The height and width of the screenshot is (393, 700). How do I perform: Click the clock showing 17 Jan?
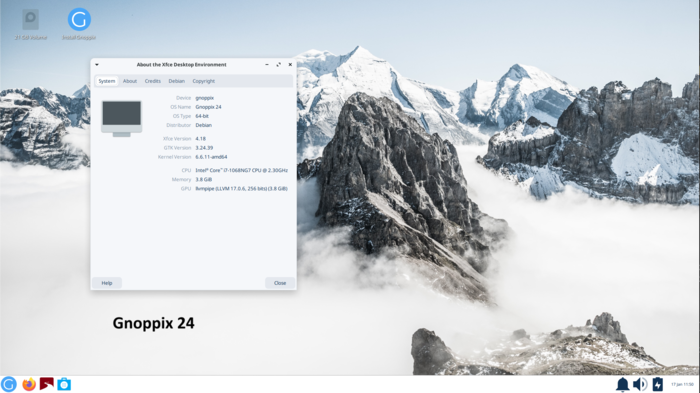682,384
